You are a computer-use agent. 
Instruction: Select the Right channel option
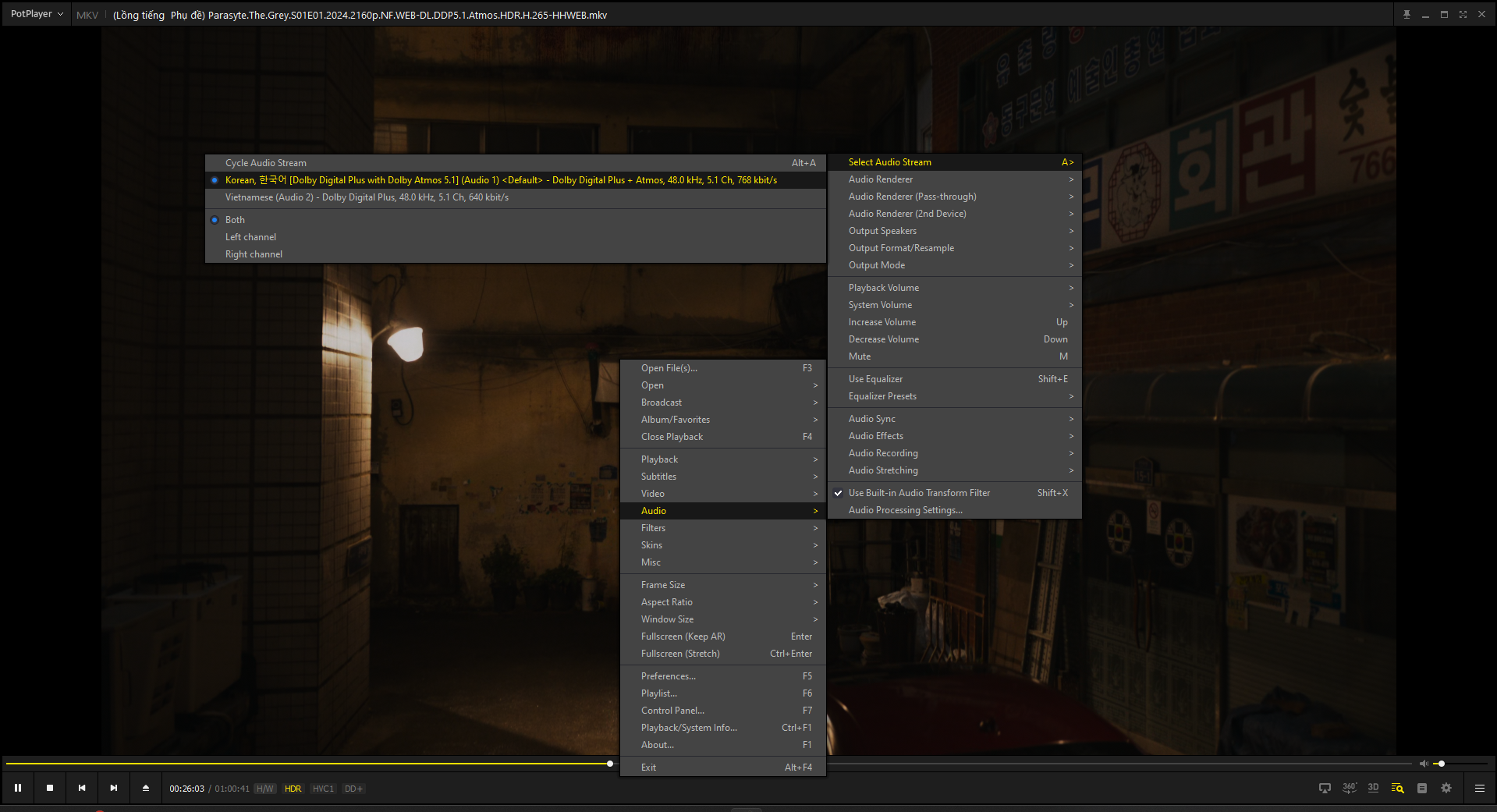tap(515, 254)
